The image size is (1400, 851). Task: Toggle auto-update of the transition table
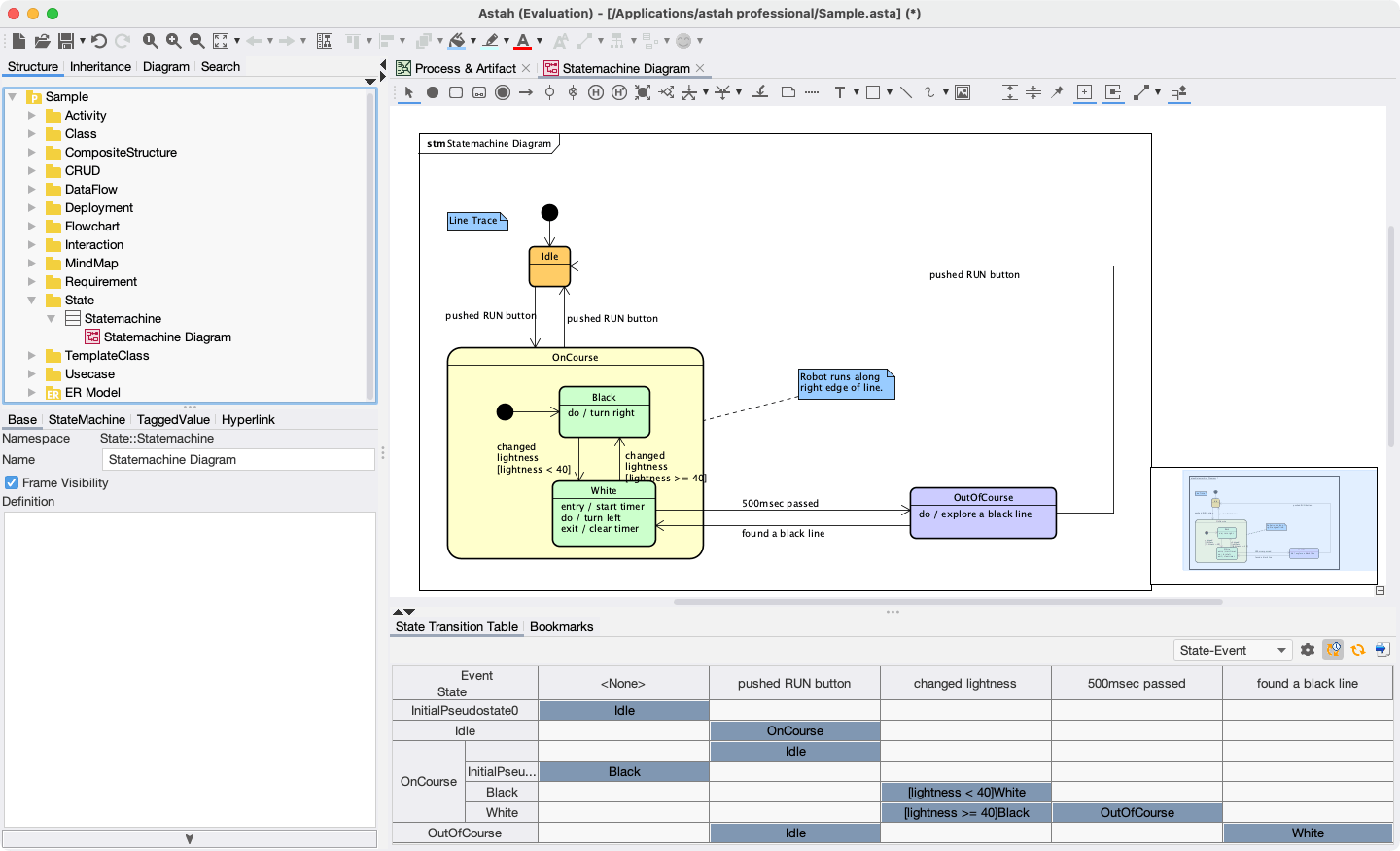1333,650
